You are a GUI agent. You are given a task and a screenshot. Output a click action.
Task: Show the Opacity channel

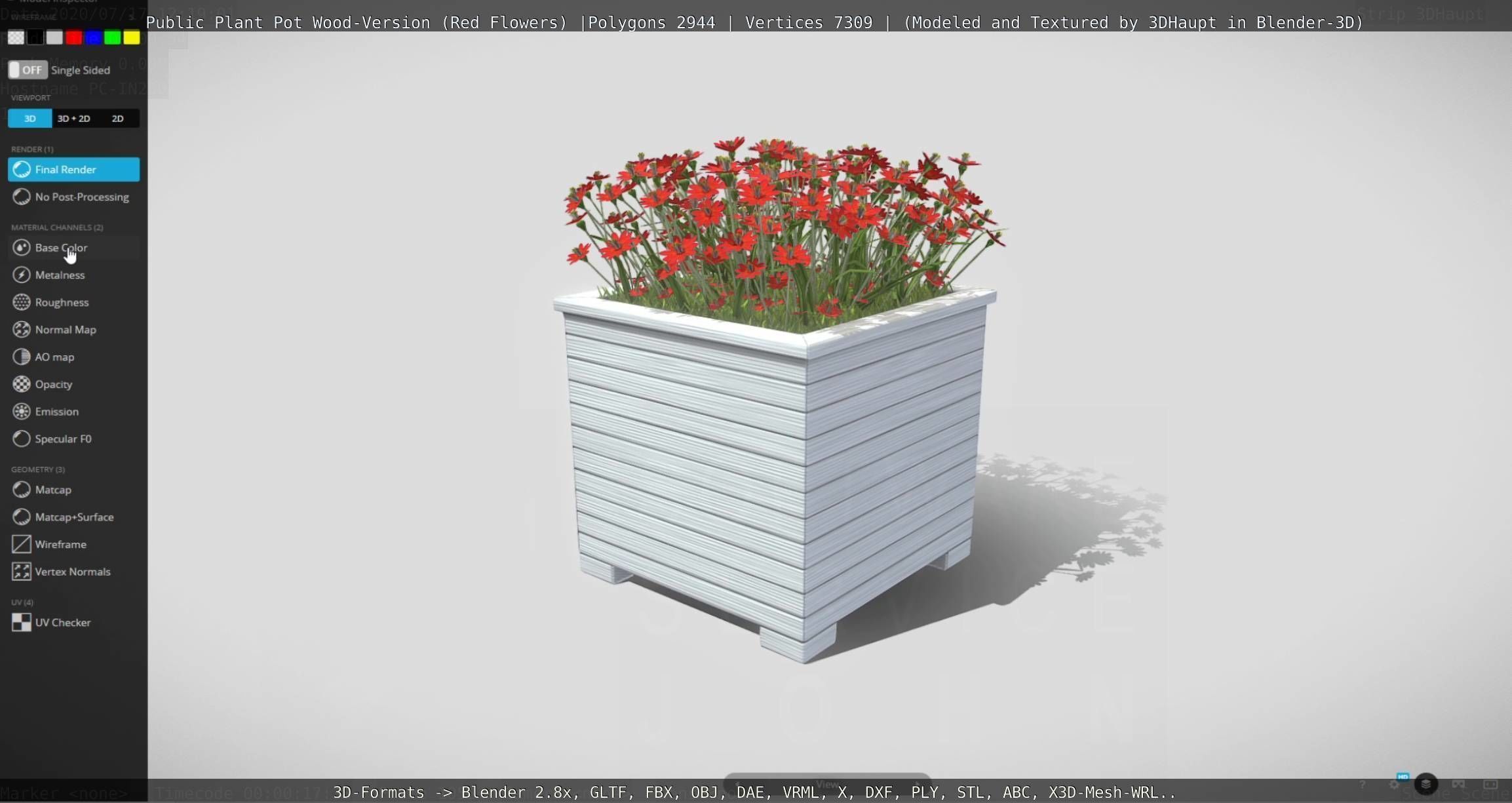pyautogui.click(x=73, y=384)
